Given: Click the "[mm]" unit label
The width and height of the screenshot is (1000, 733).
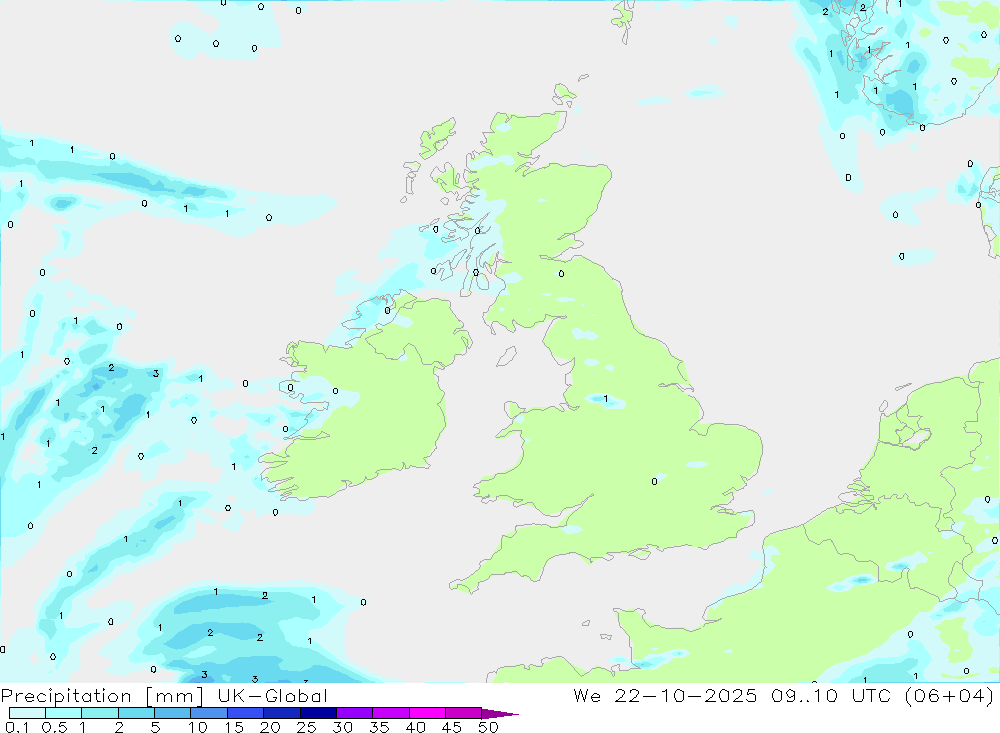Looking at the screenshot, I should (x=175, y=696).
